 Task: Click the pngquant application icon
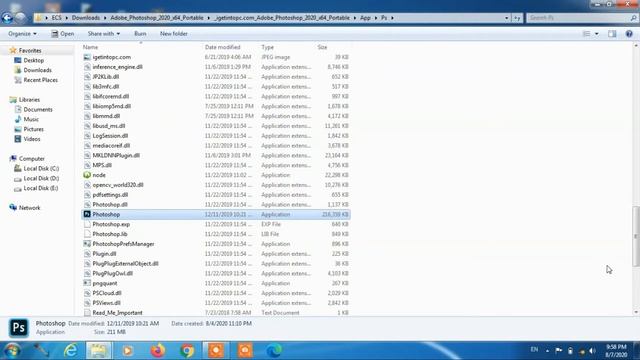coord(87,283)
